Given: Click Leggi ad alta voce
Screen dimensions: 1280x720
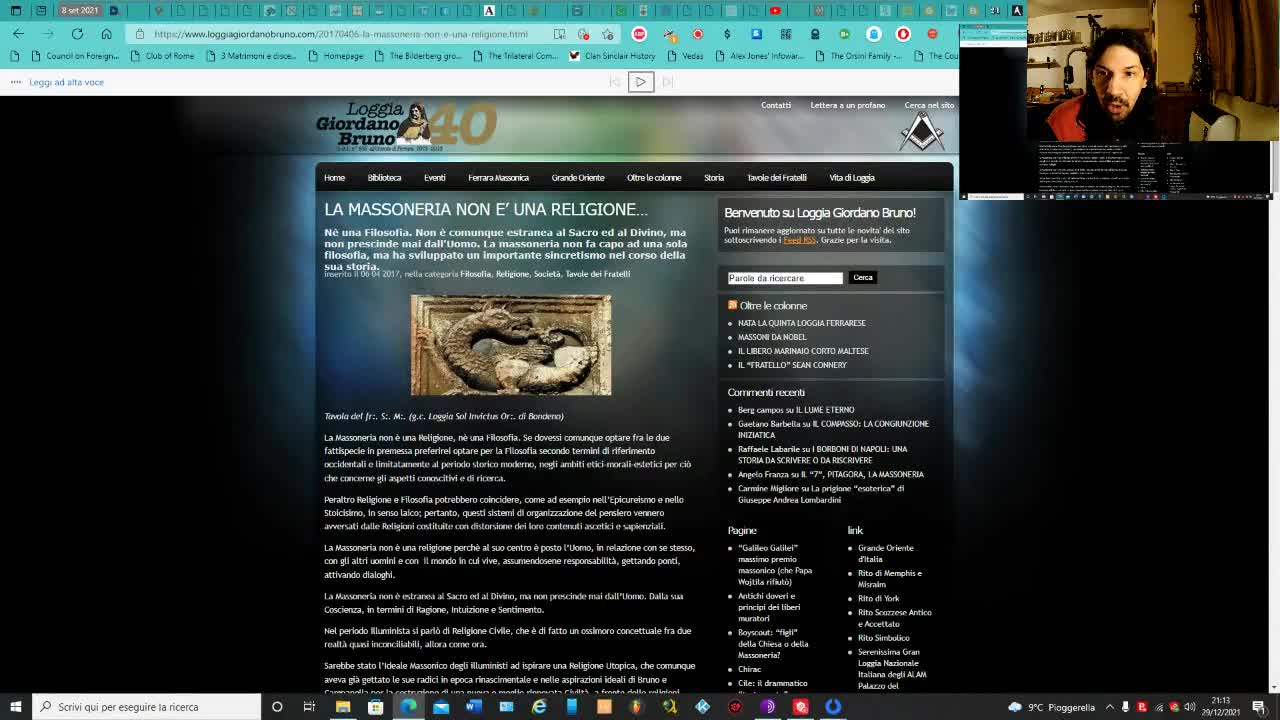Looking at the screenshot, I should click(66, 82).
